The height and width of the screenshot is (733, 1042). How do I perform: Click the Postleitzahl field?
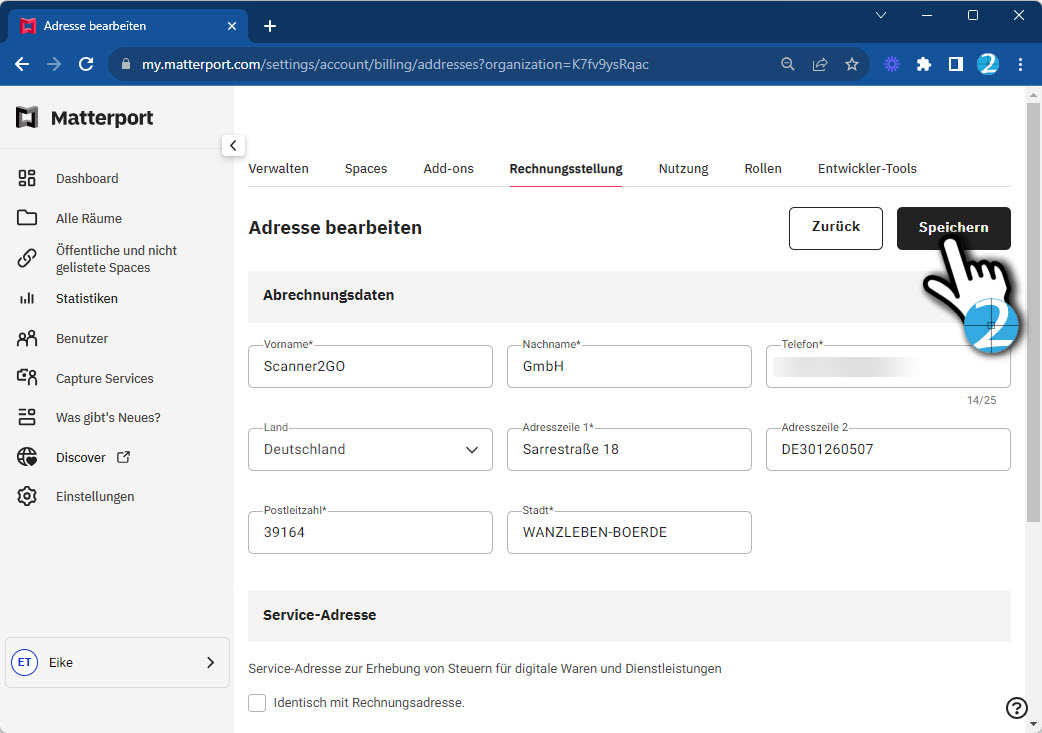370,532
